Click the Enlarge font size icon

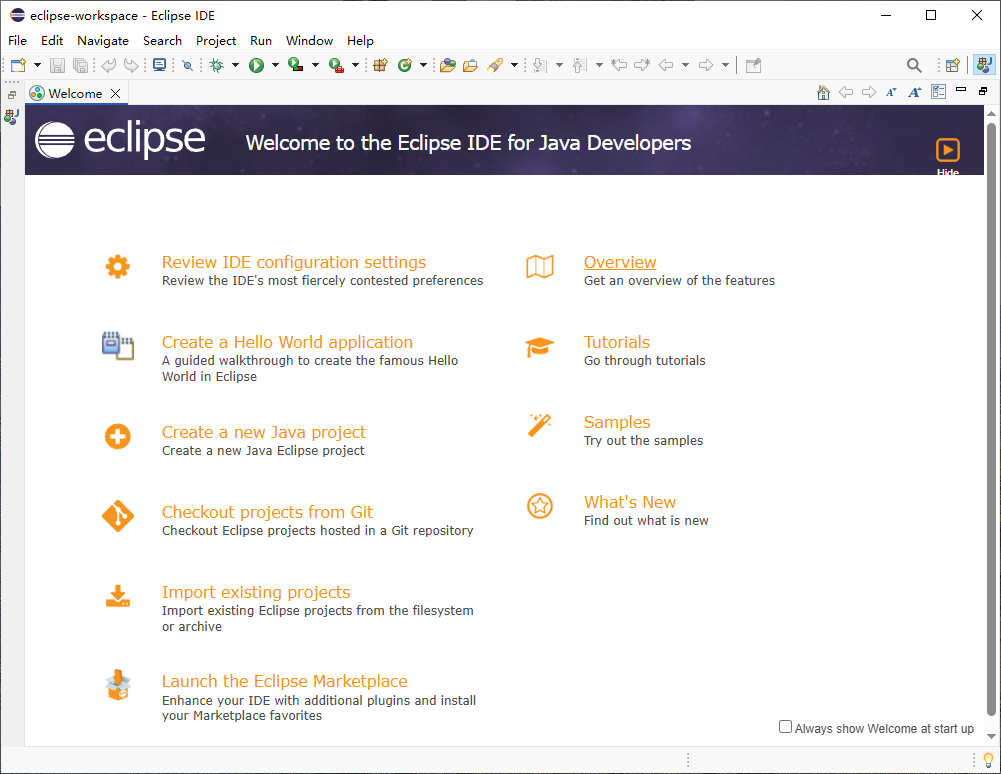tap(915, 93)
